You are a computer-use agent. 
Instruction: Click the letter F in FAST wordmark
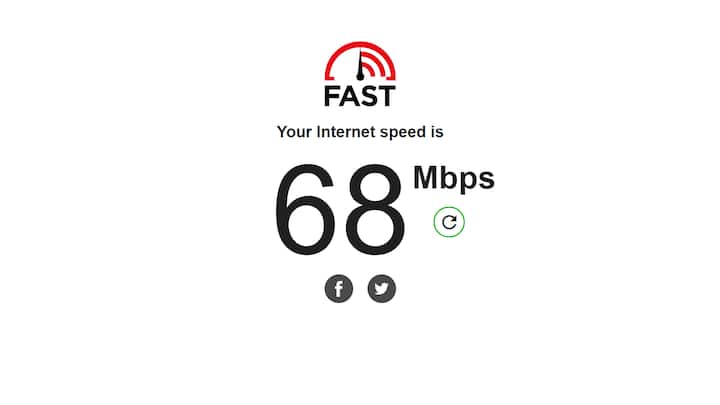tap(332, 96)
